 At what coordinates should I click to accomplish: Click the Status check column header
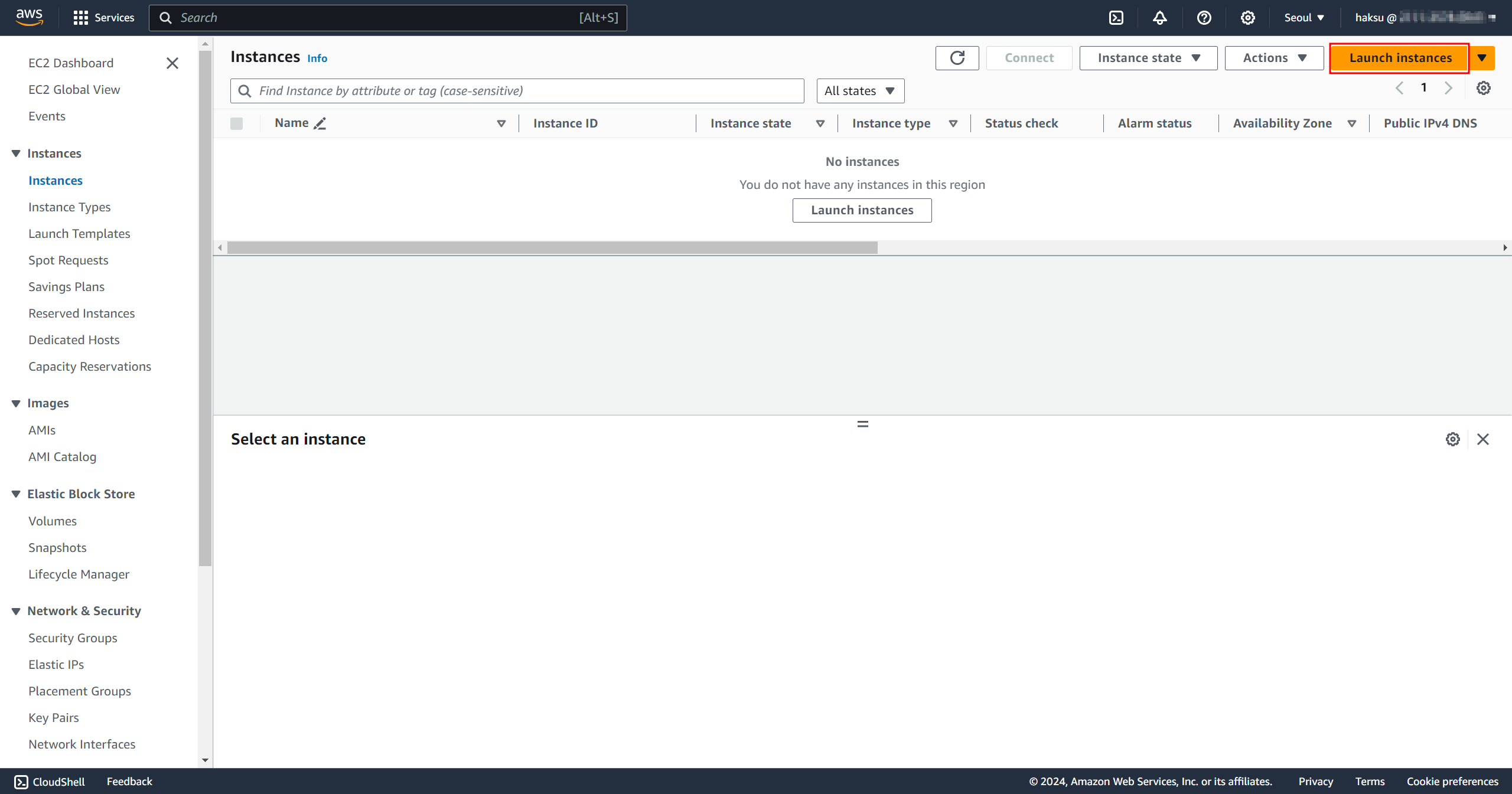(1021, 123)
